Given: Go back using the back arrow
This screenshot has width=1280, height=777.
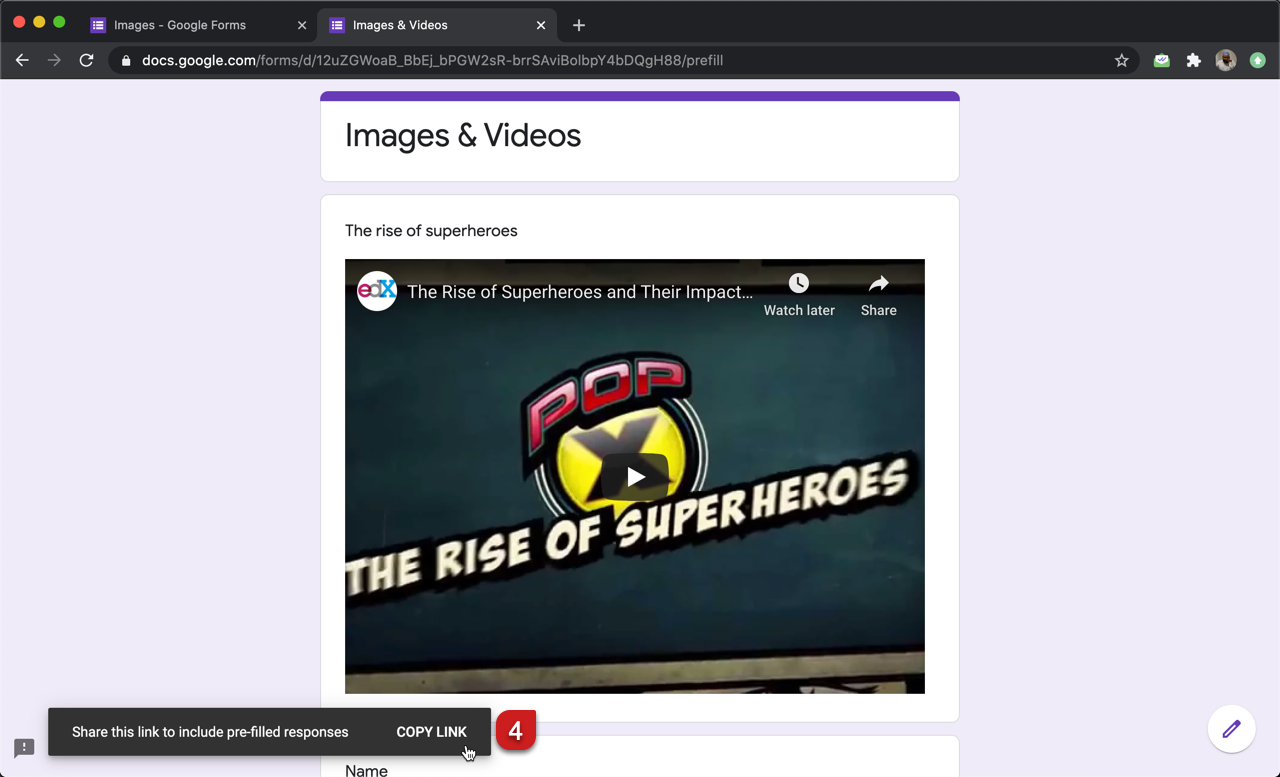Looking at the screenshot, I should point(22,60).
